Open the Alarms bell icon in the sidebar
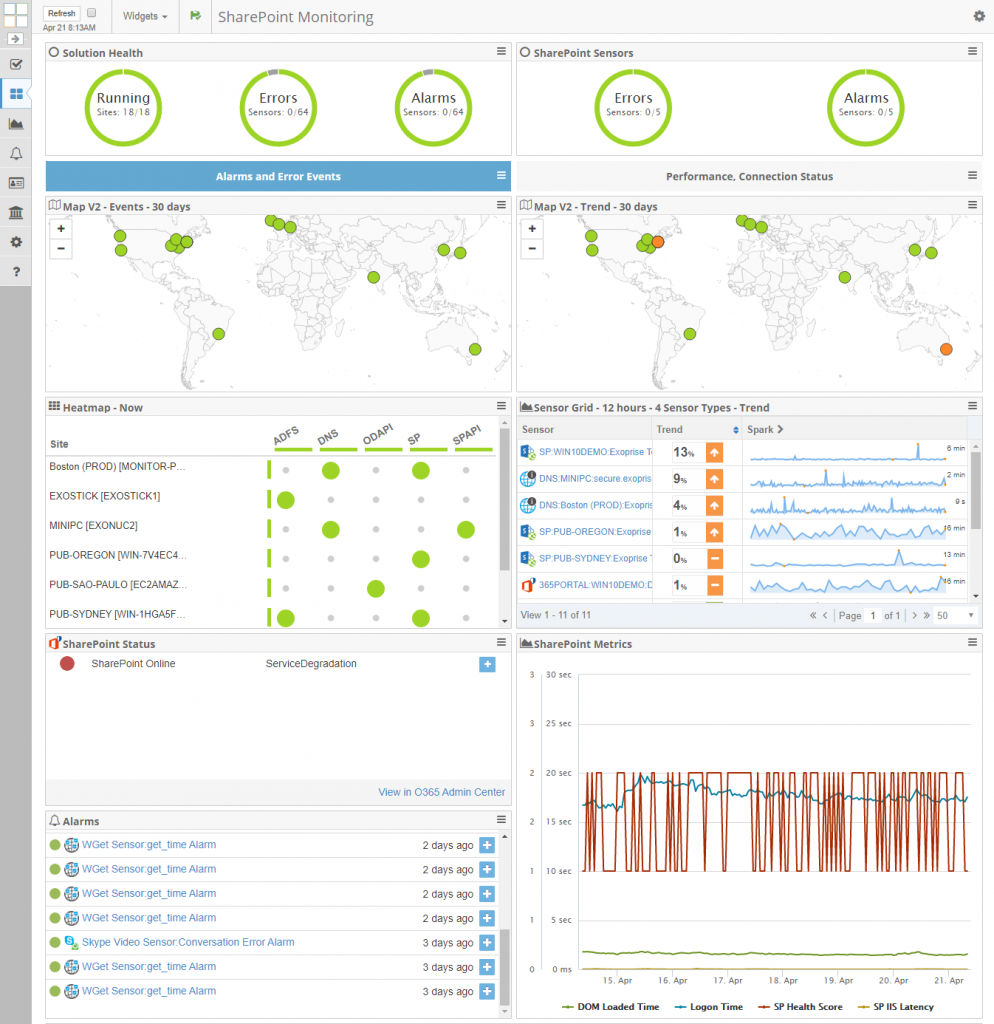 [15, 153]
